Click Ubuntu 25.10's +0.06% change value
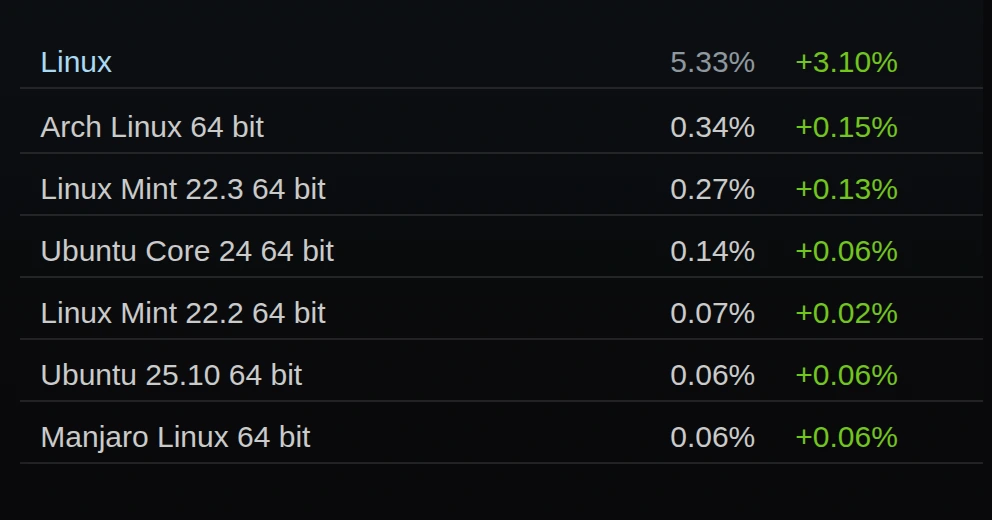Image resolution: width=992 pixels, height=520 pixels. point(846,375)
